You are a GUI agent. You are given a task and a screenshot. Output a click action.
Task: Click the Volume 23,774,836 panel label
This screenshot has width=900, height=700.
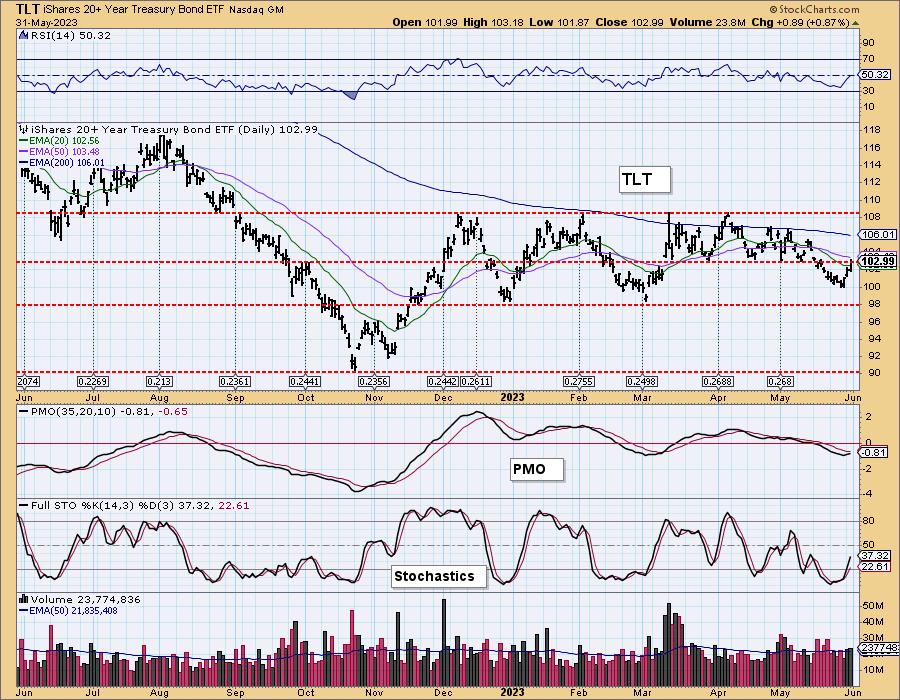tap(86, 599)
